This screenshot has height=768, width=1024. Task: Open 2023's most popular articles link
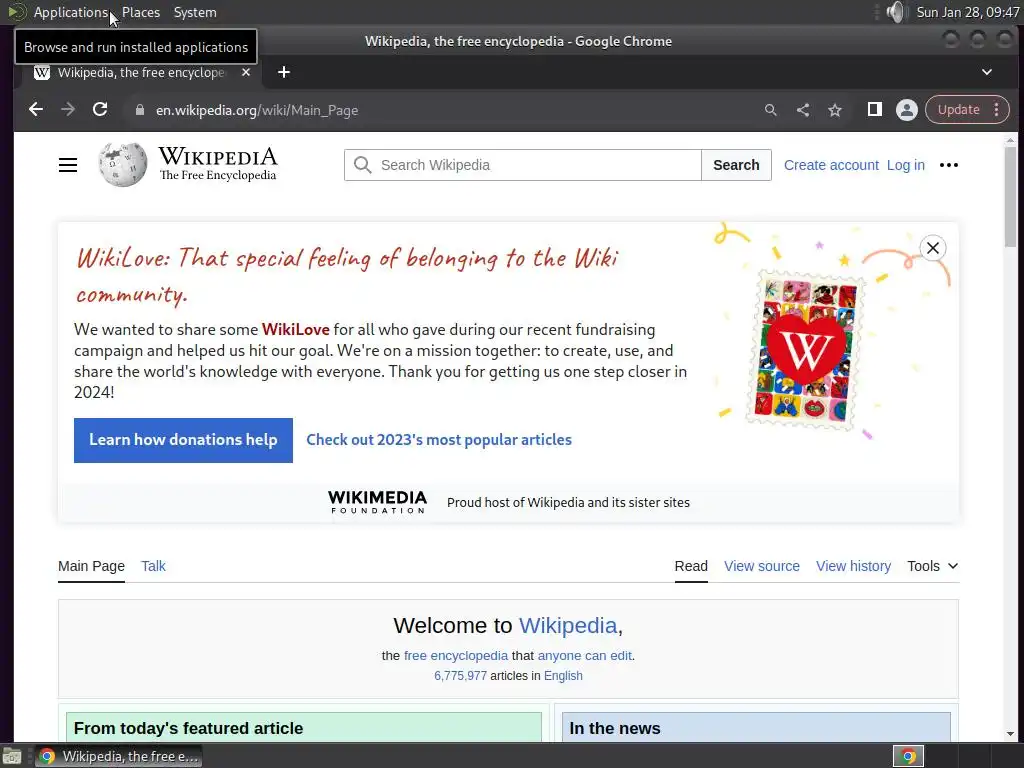click(439, 440)
